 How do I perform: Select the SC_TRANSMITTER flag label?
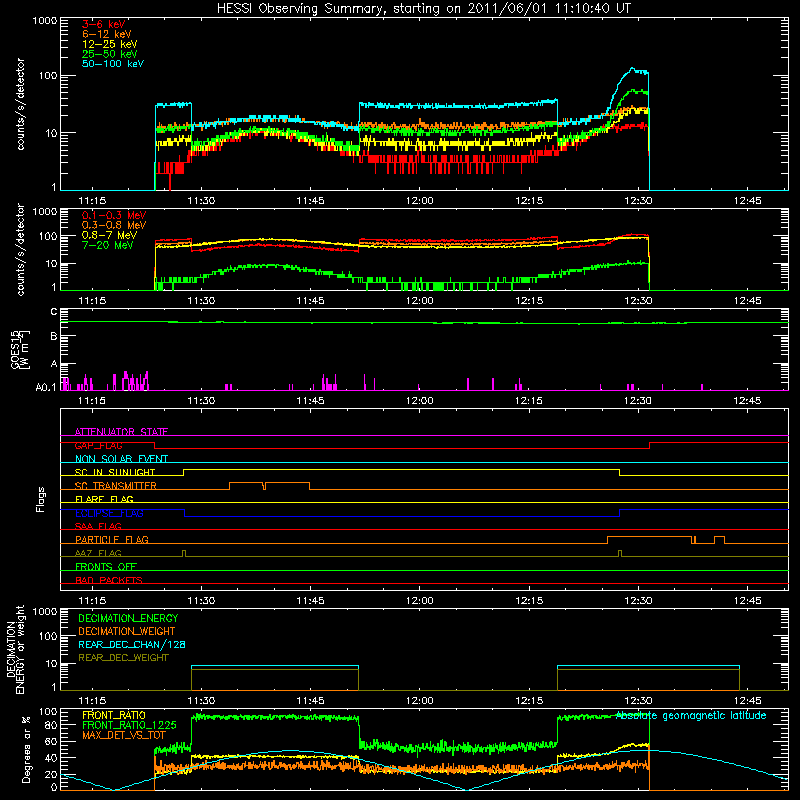tap(116, 486)
